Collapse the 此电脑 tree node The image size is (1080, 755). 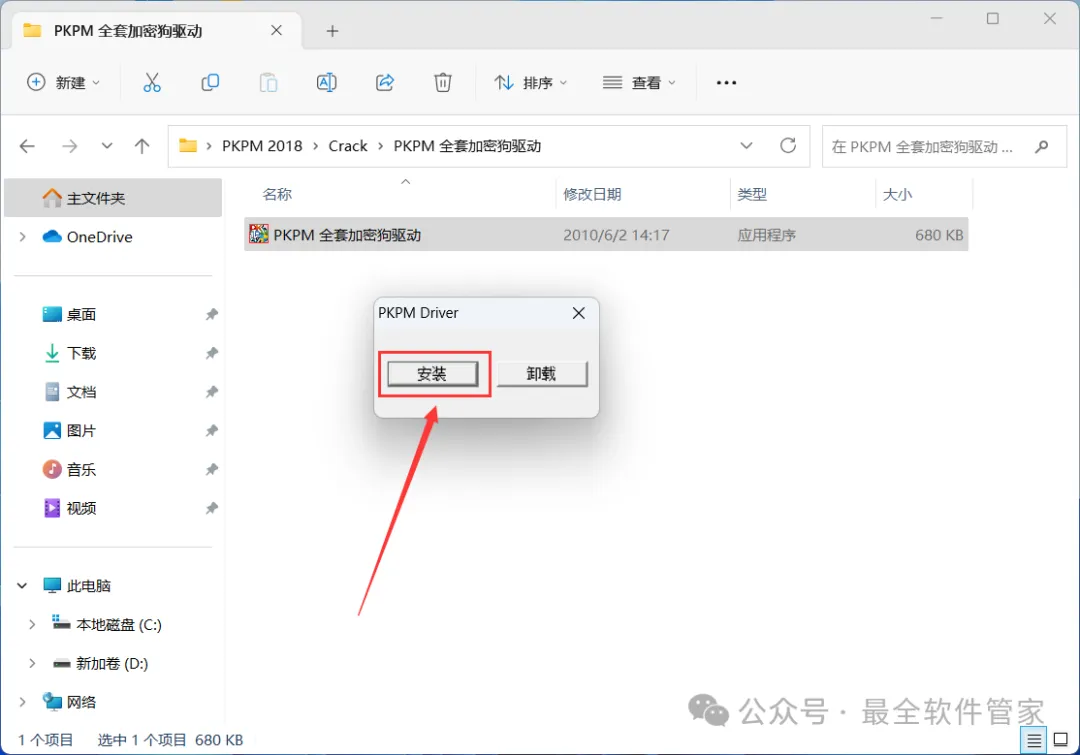pyautogui.click(x=22, y=586)
